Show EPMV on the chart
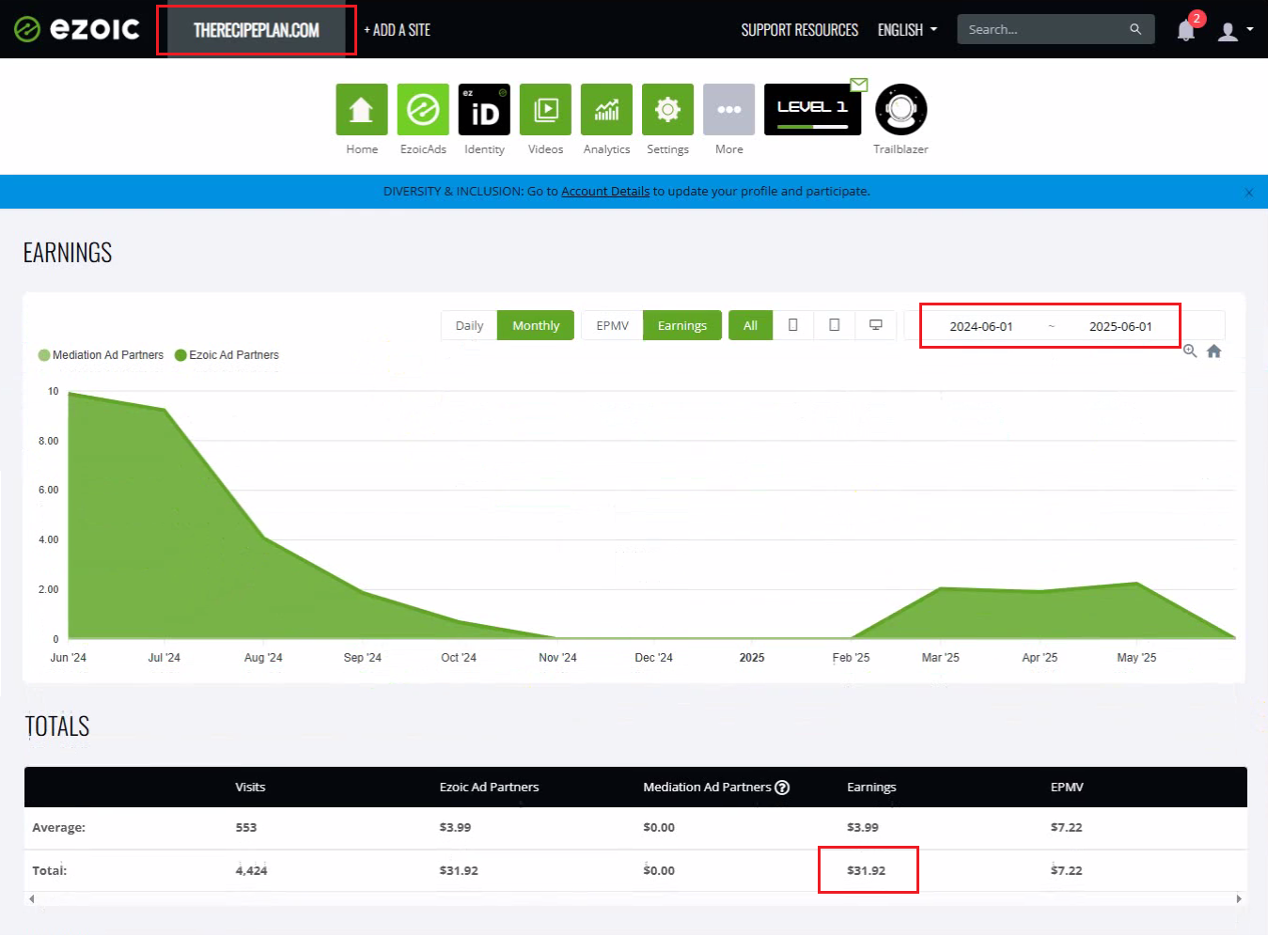 [x=612, y=325]
